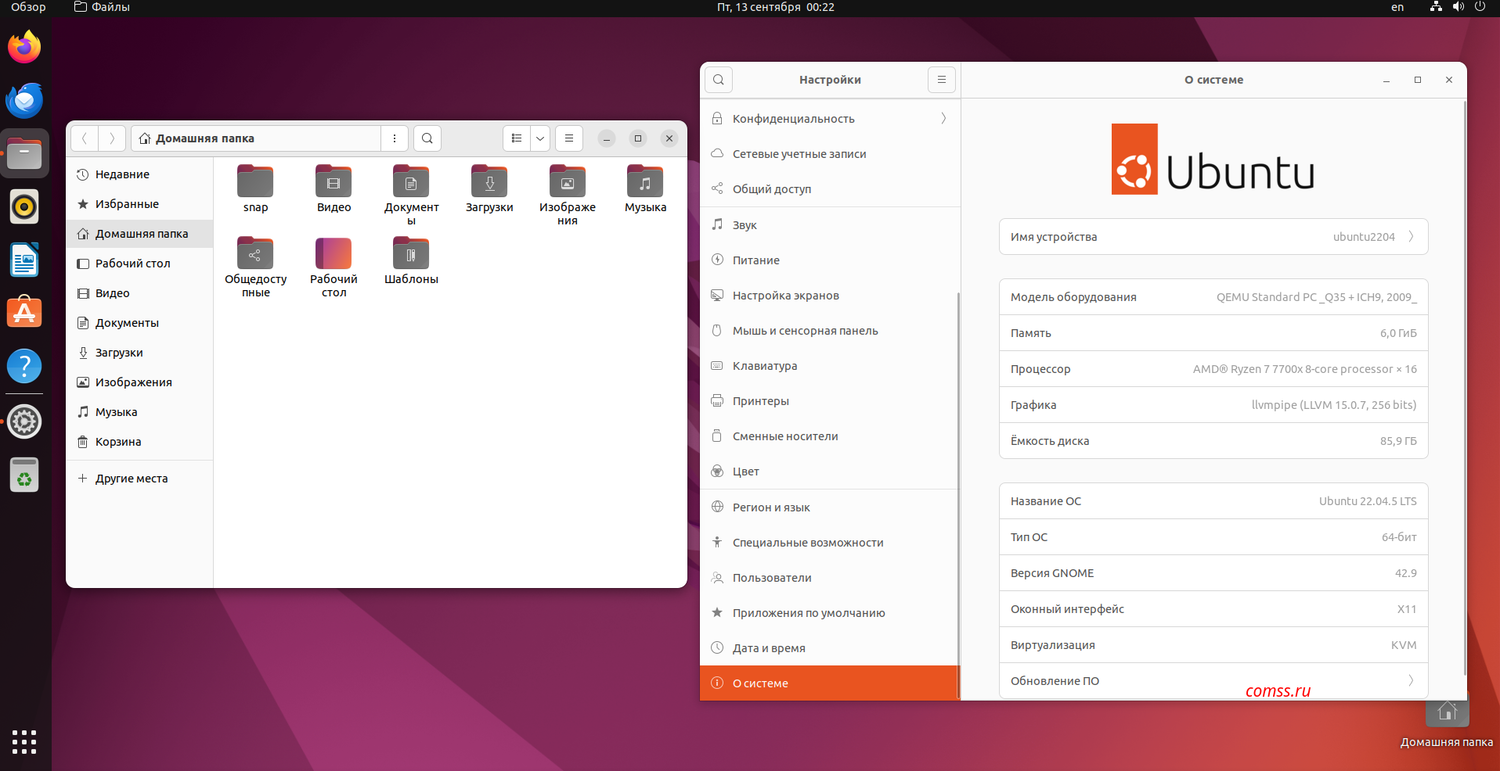Open Цвет settings panel
This screenshot has height=771, width=1500.
click(x=830, y=471)
